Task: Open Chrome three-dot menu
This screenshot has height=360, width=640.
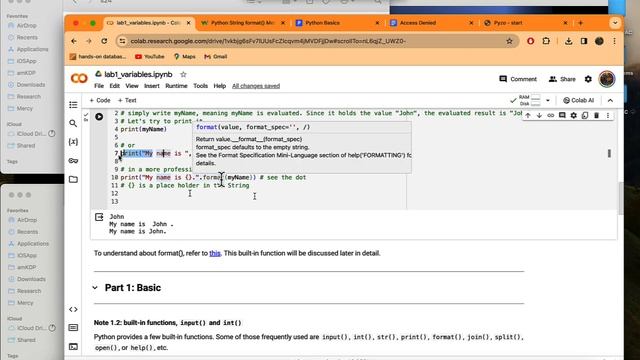Action: (x=614, y=41)
